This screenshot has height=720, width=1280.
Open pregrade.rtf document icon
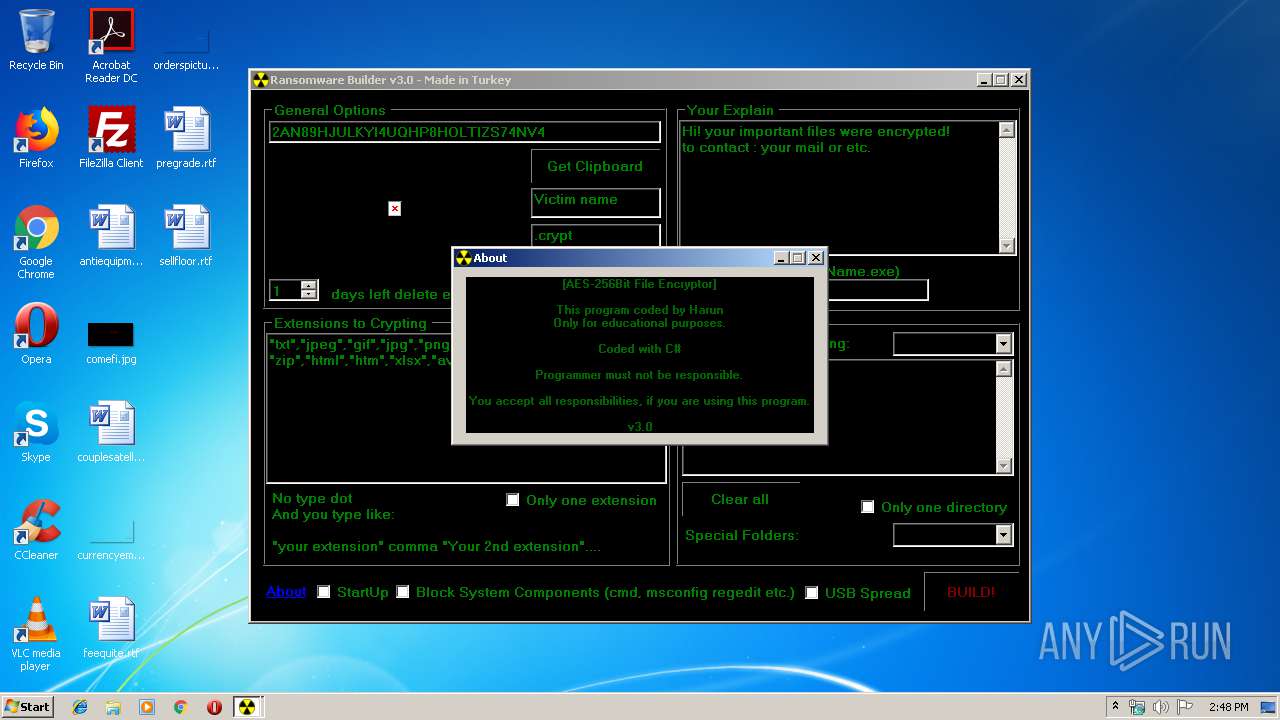tap(186, 138)
